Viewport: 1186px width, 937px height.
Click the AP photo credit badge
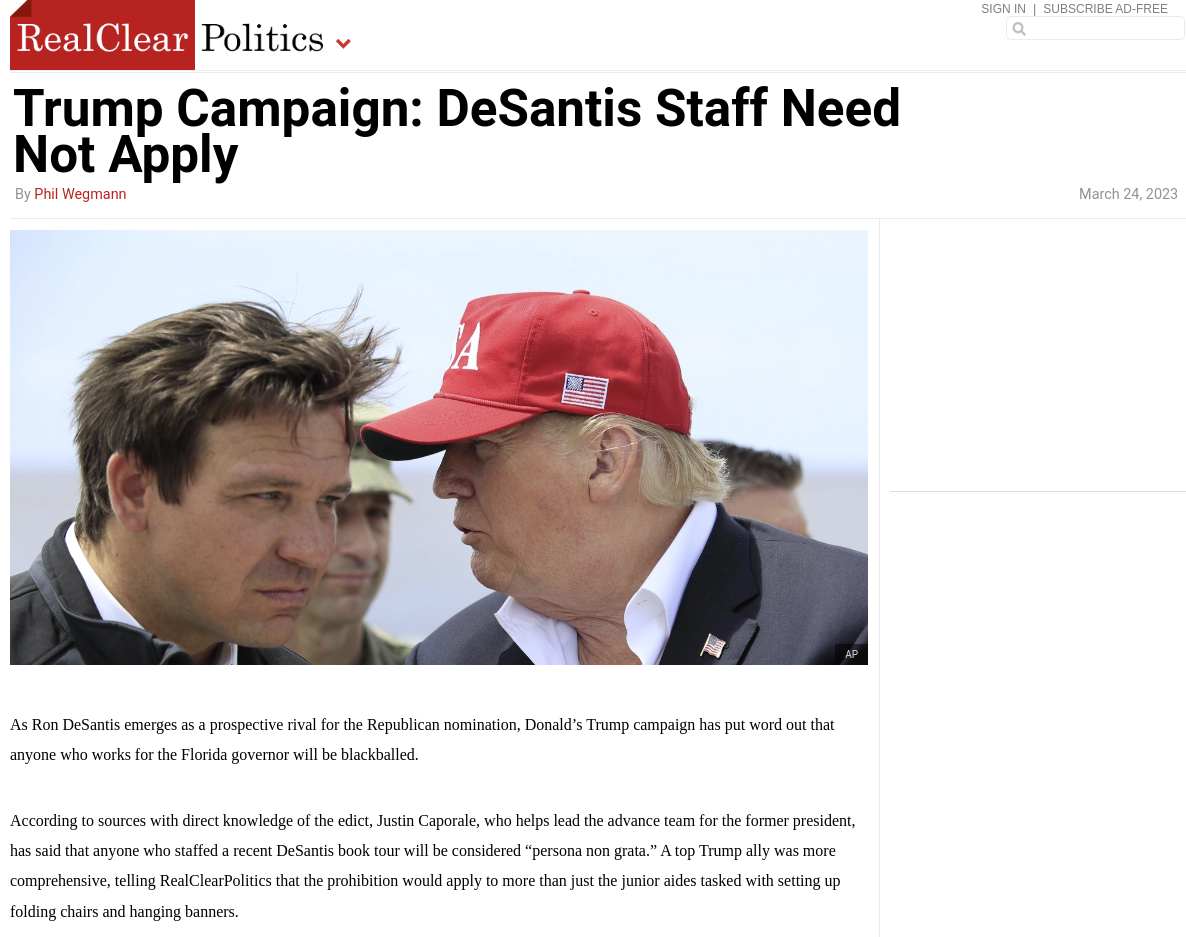click(851, 654)
